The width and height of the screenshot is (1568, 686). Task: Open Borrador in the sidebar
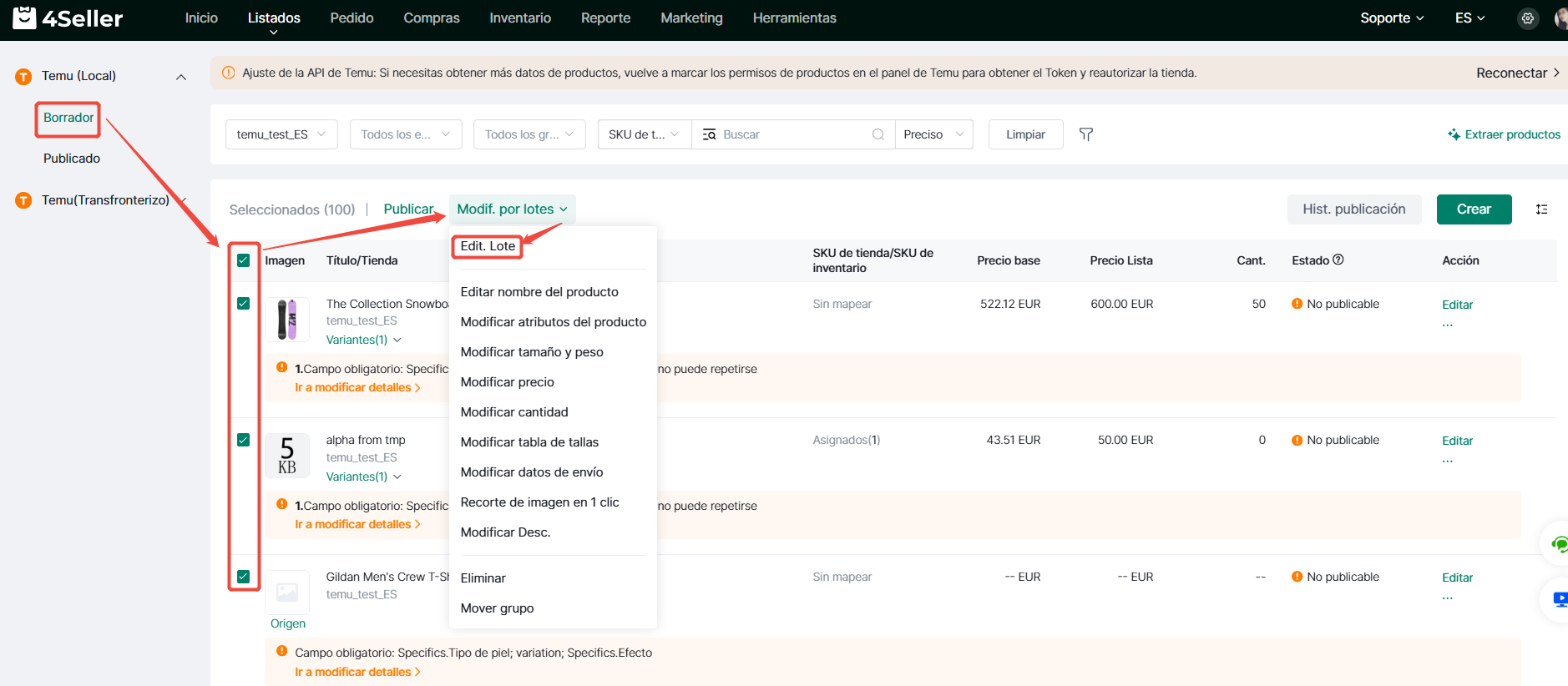pyautogui.click(x=68, y=118)
